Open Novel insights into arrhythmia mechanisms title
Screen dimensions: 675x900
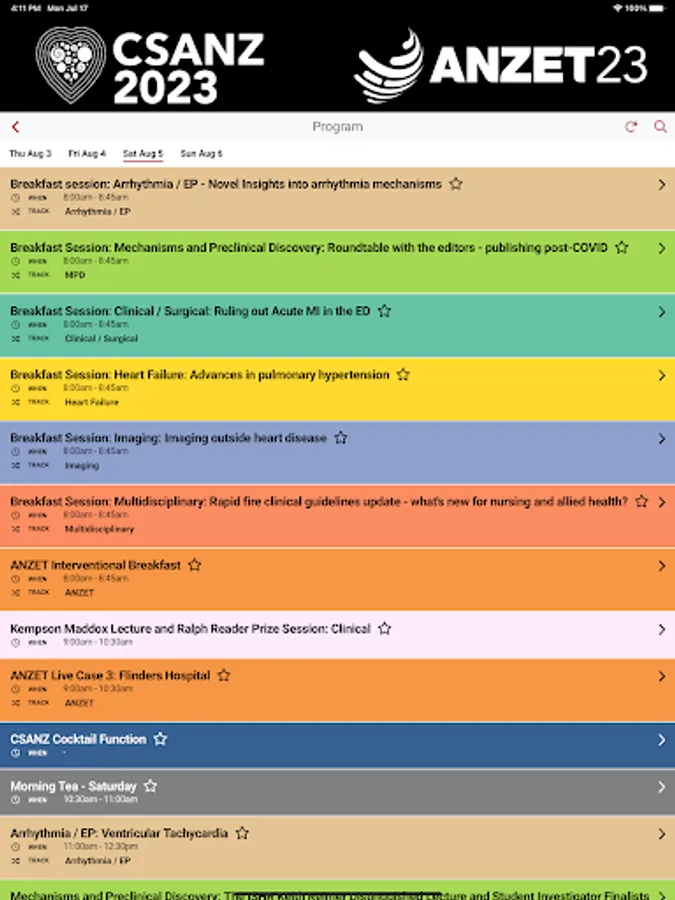point(226,184)
